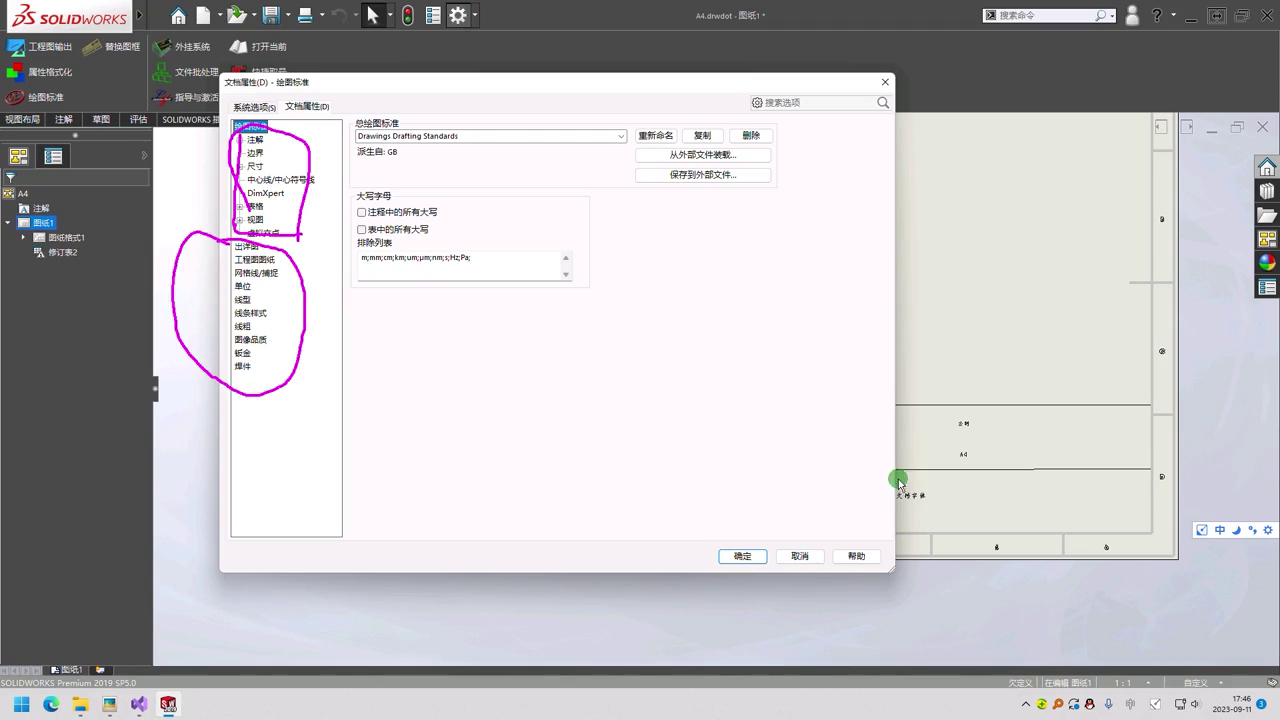Open a file using the folder arrow icon
This screenshot has width=1280, height=720.
[x=236, y=16]
